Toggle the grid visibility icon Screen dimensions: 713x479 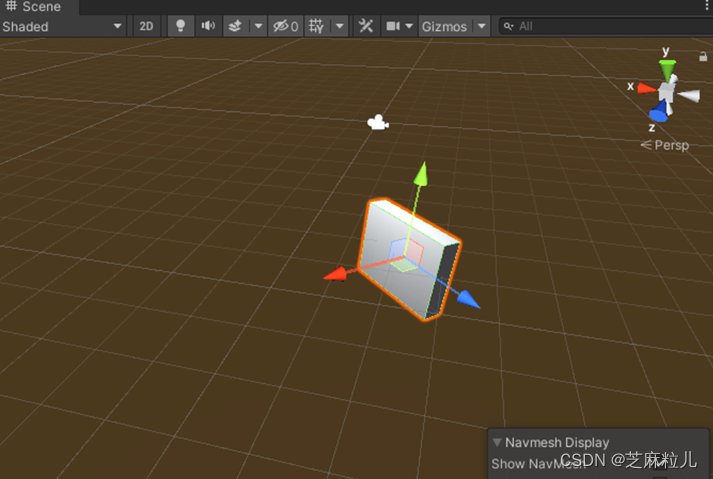coord(316,26)
